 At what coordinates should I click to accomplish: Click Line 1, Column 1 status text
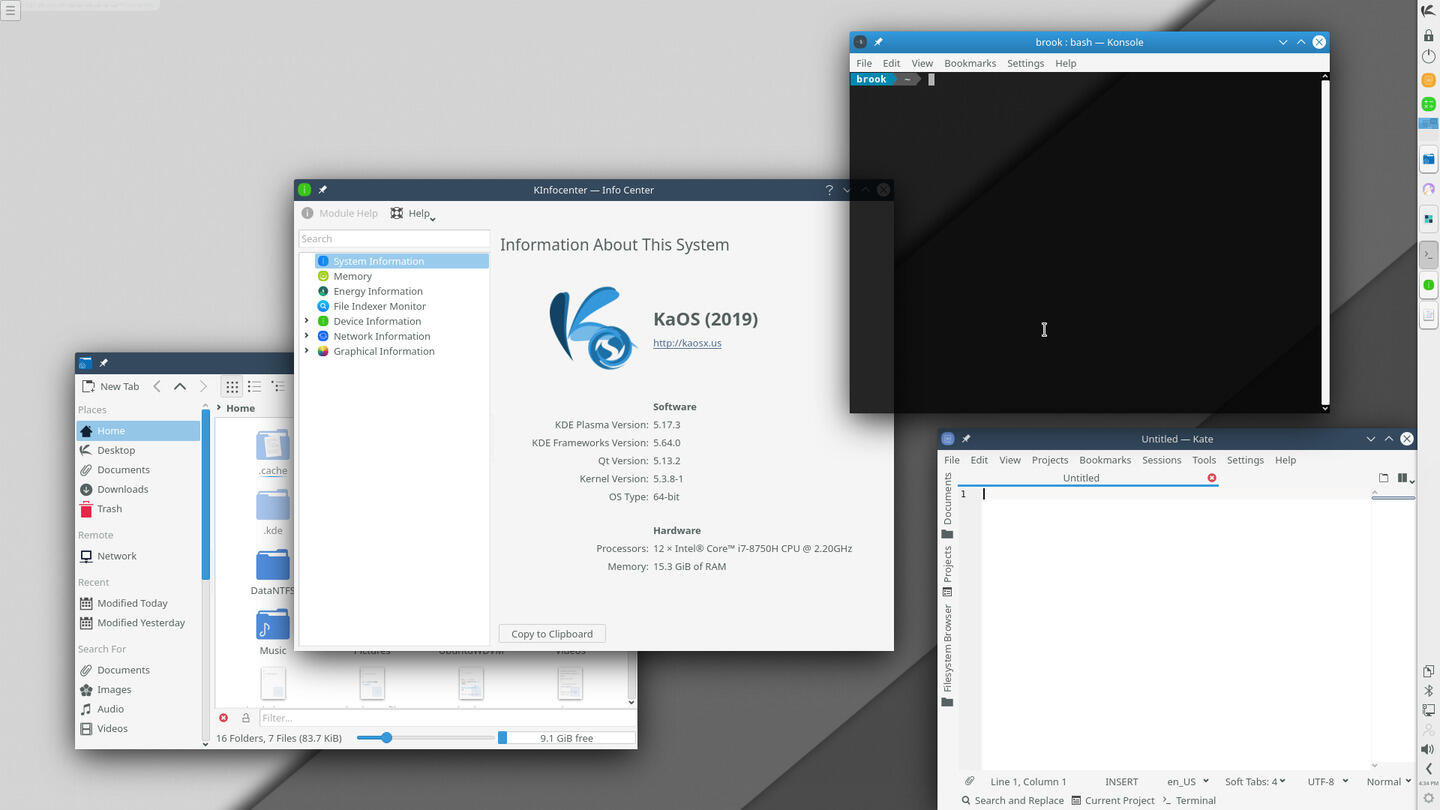click(x=1028, y=782)
